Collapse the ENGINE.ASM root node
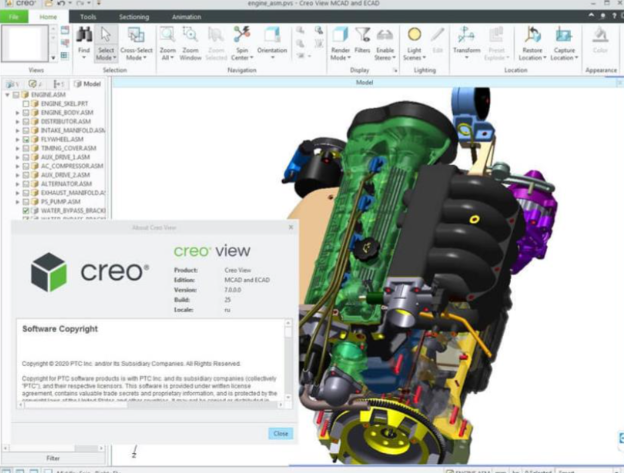Screen dimensions: 624x473 click(x=7, y=95)
